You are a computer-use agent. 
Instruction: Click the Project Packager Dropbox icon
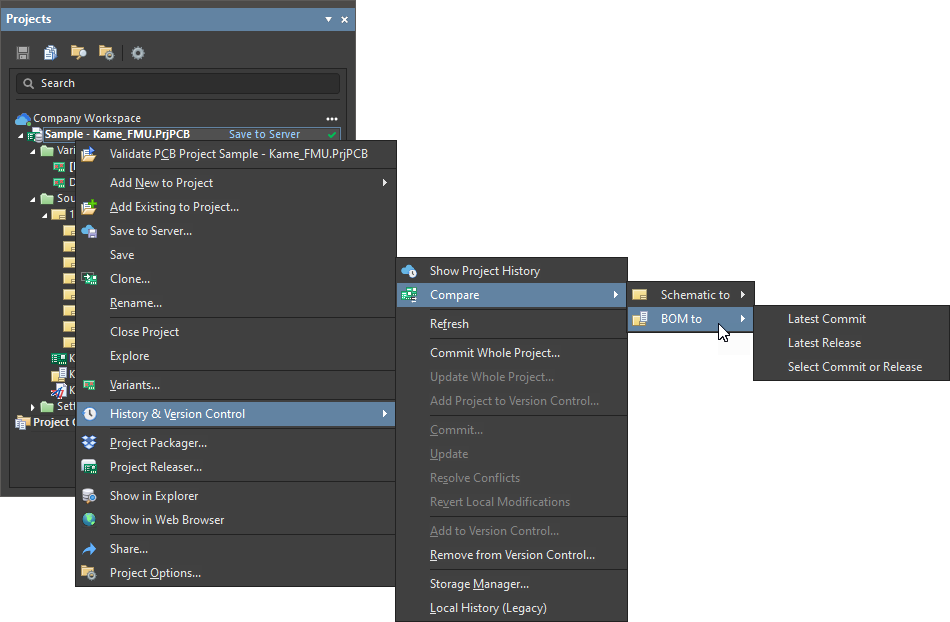[x=89, y=443]
